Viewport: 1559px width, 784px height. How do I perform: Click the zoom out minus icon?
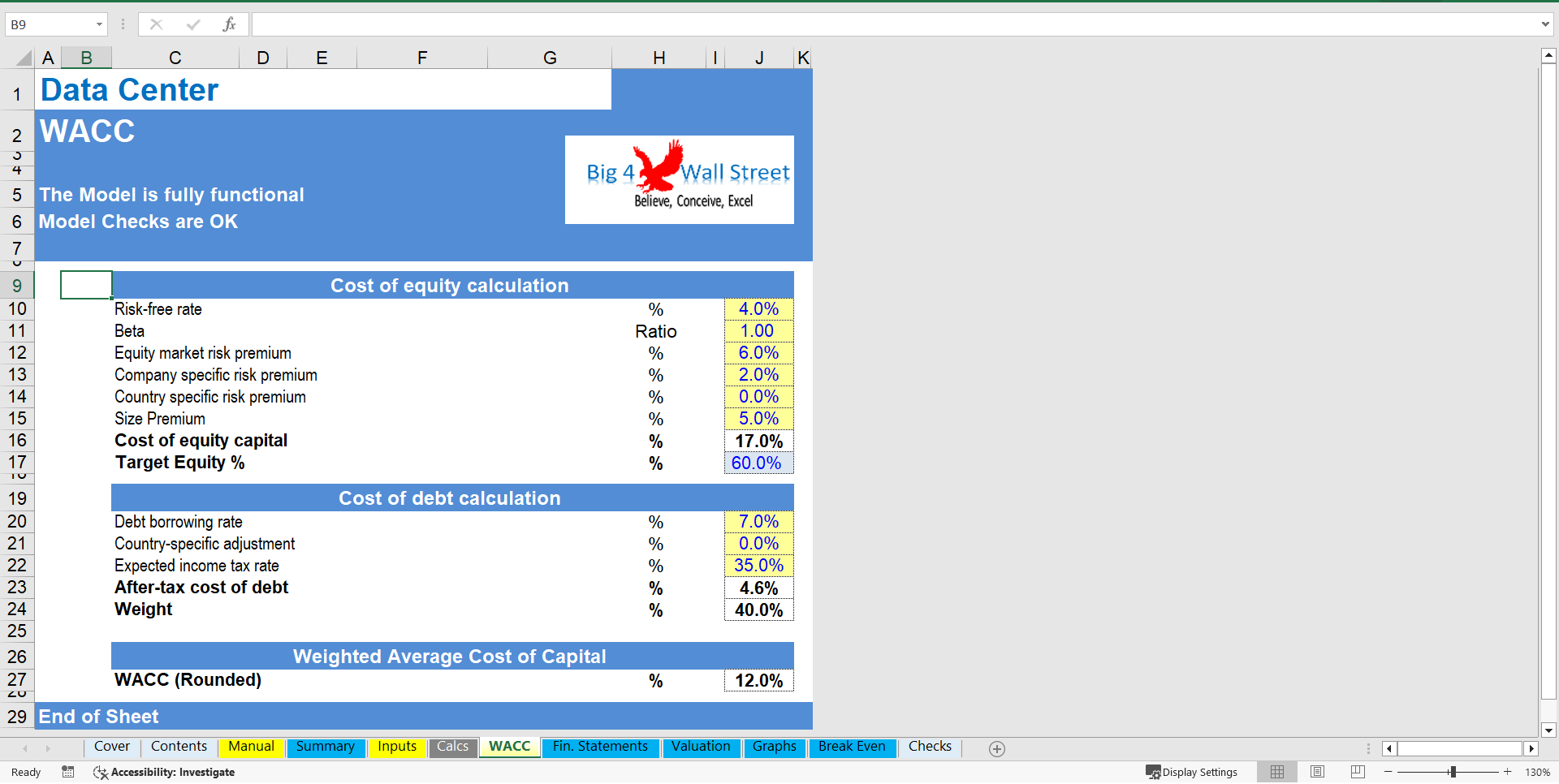(1388, 772)
